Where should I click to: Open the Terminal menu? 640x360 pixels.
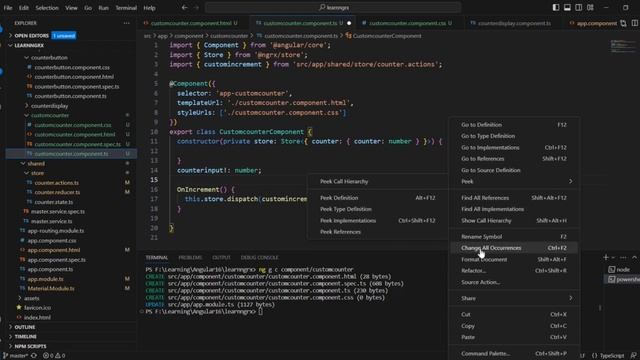pyautogui.click(x=126, y=7)
